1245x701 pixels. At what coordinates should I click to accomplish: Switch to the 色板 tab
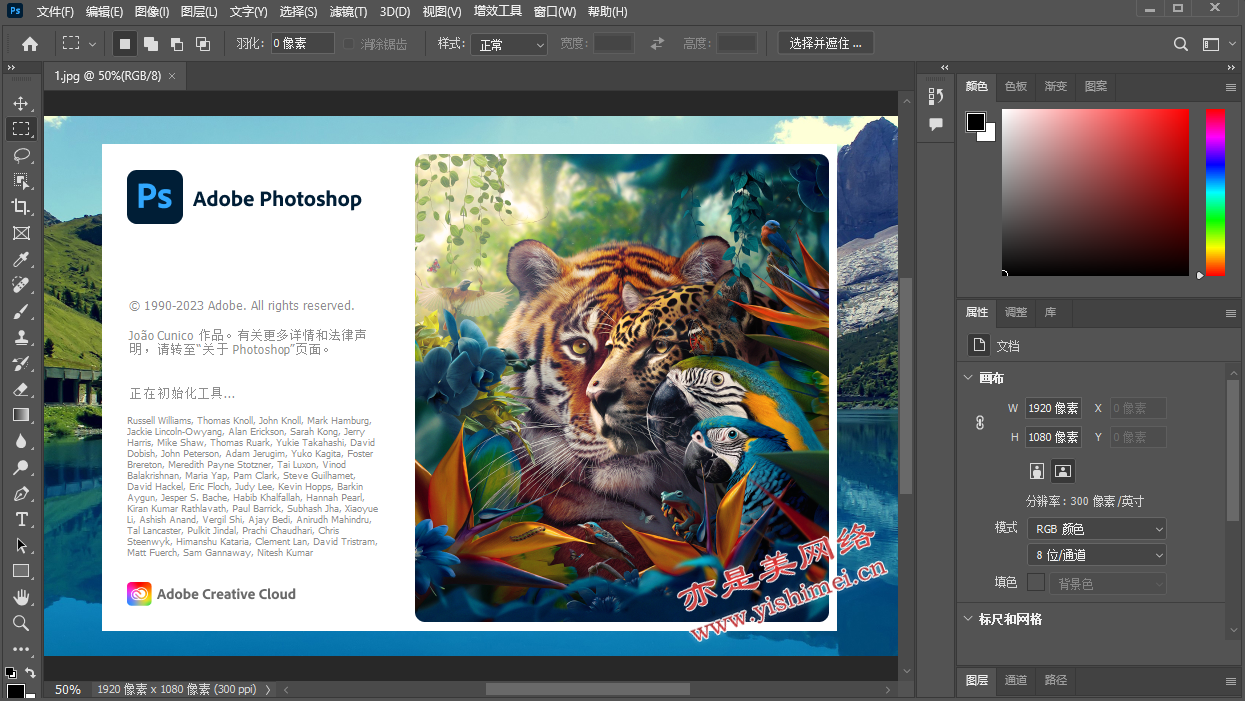[x=1016, y=87]
